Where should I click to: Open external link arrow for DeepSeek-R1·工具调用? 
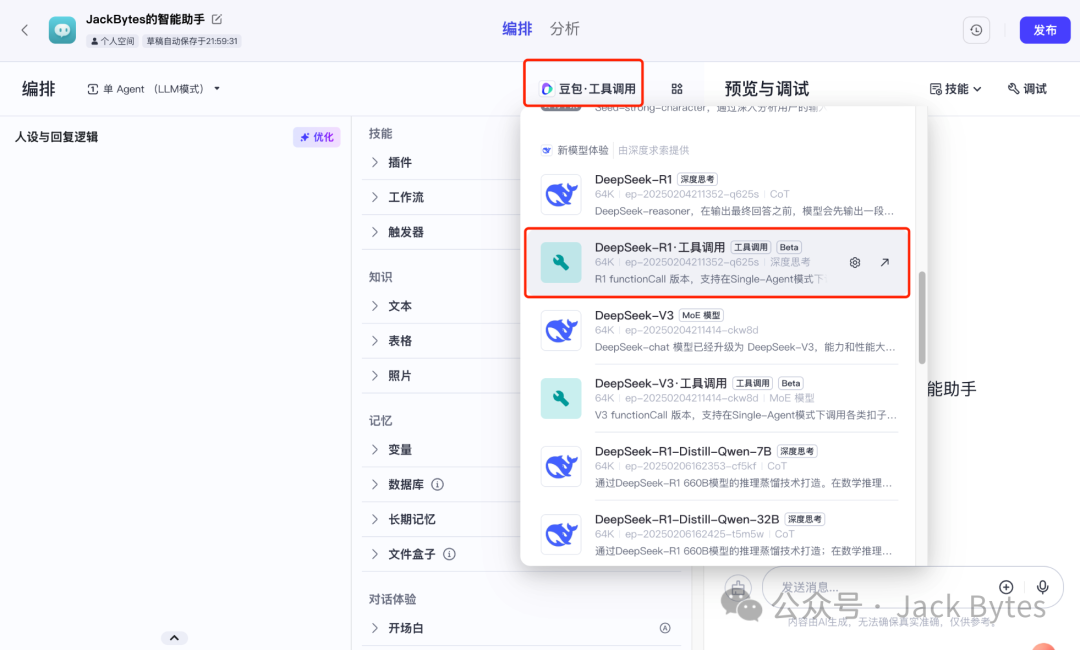click(884, 262)
